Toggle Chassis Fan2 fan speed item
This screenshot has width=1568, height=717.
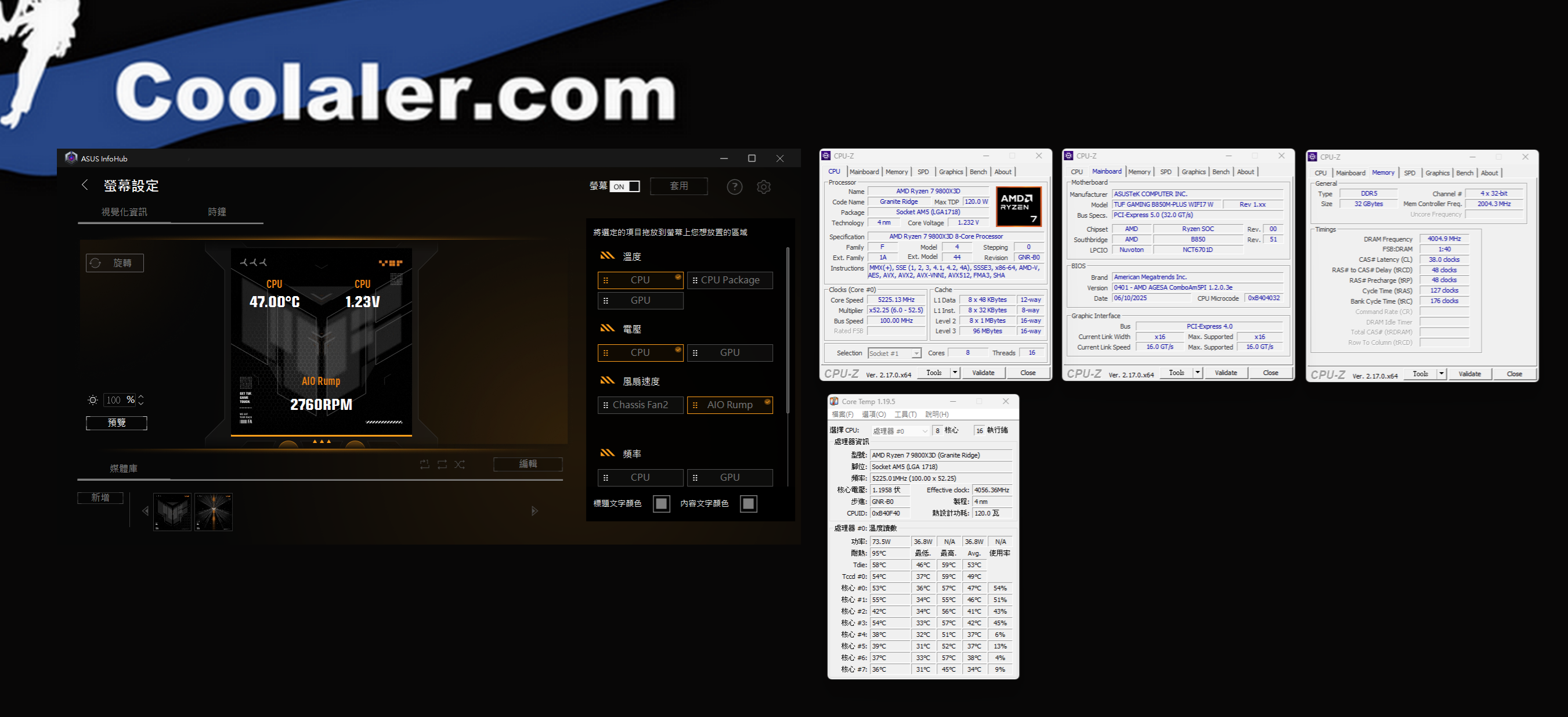point(640,405)
